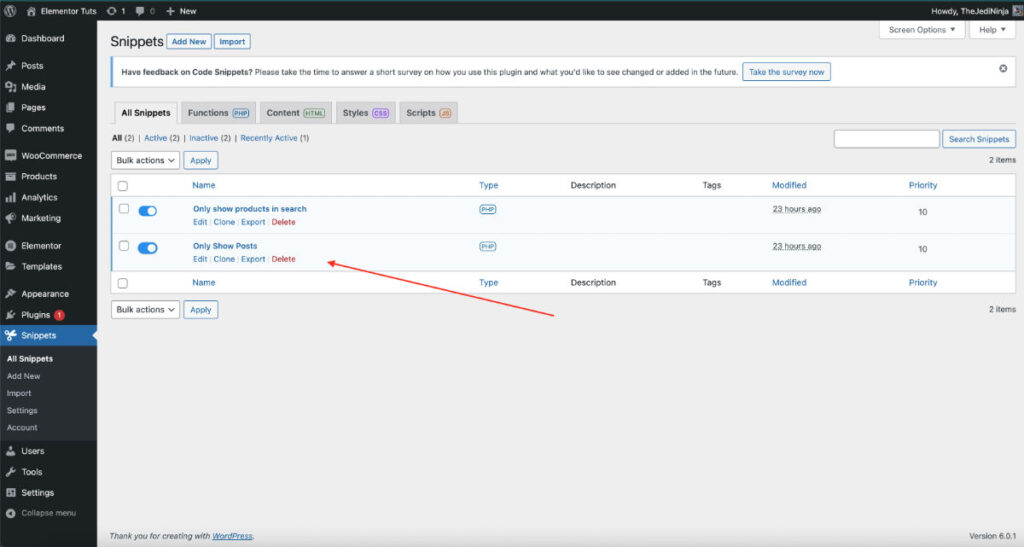Switch to the Functions PHP tab
The height and width of the screenshot is (547, 1024).
(x=218, y=113)
